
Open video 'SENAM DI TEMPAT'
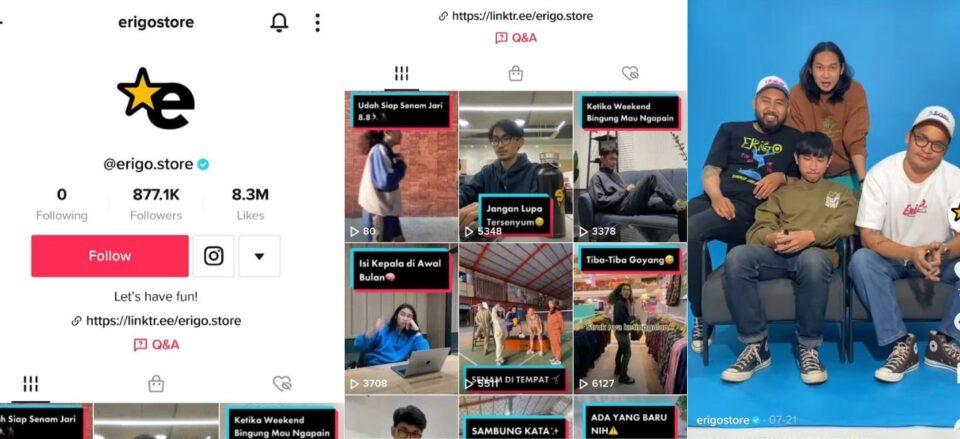[x=516, y=318]
